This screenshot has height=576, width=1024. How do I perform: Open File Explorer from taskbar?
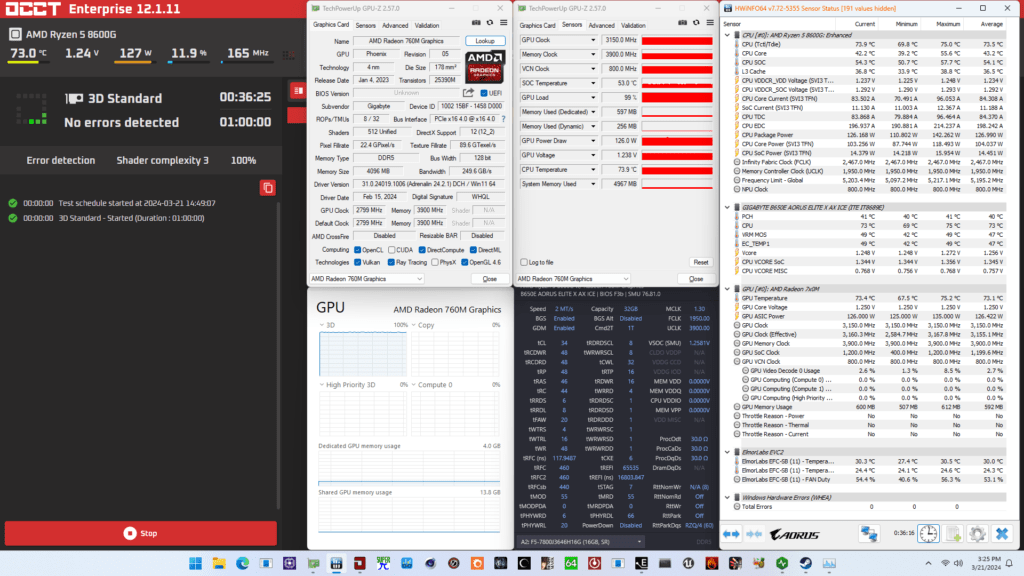pos(219,564)
